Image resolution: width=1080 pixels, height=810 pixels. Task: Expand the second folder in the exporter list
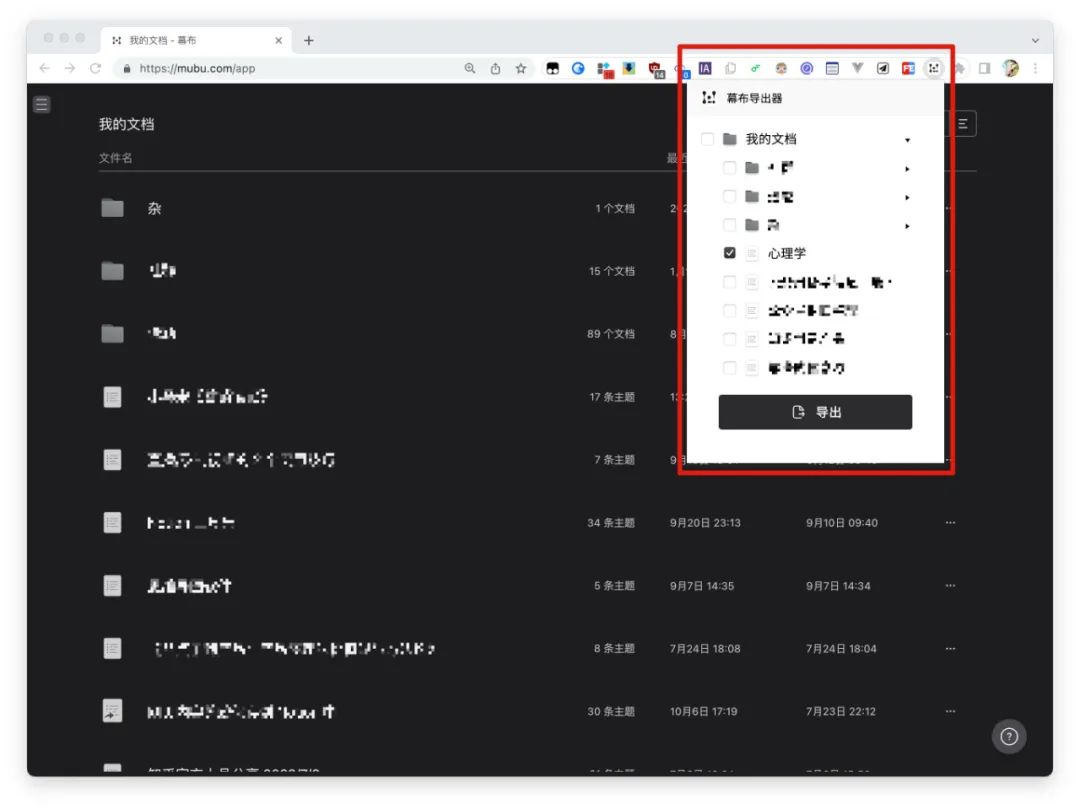[907, 196]
